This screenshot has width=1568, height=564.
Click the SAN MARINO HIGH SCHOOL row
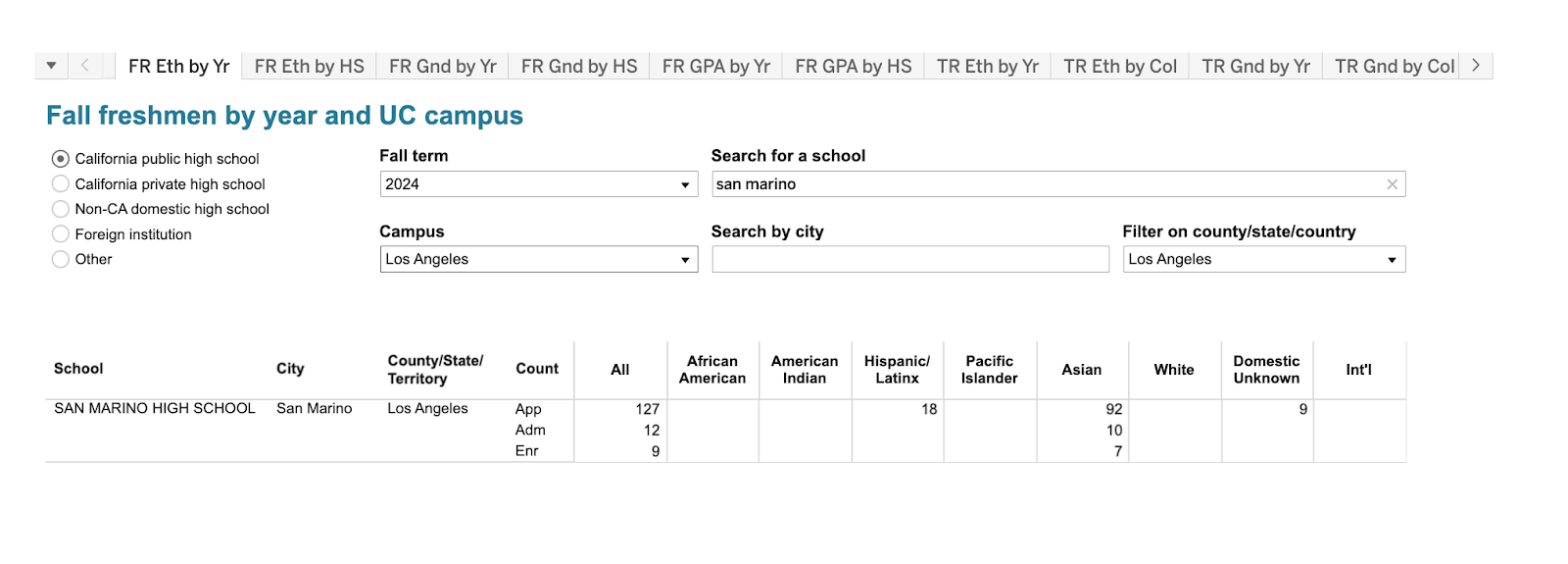coord(154,409)
